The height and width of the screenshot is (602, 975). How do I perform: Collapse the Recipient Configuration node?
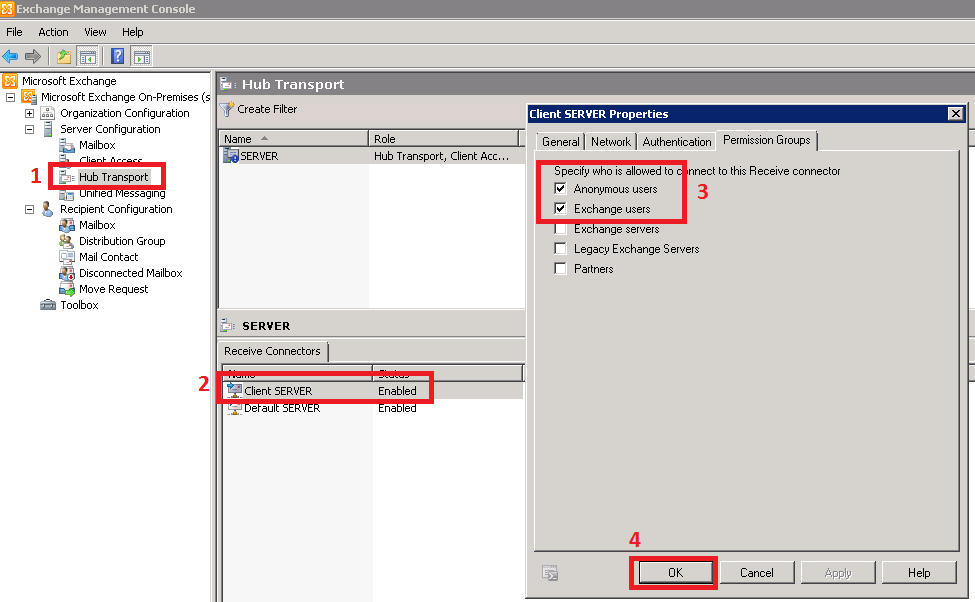[x=30, y=209]
